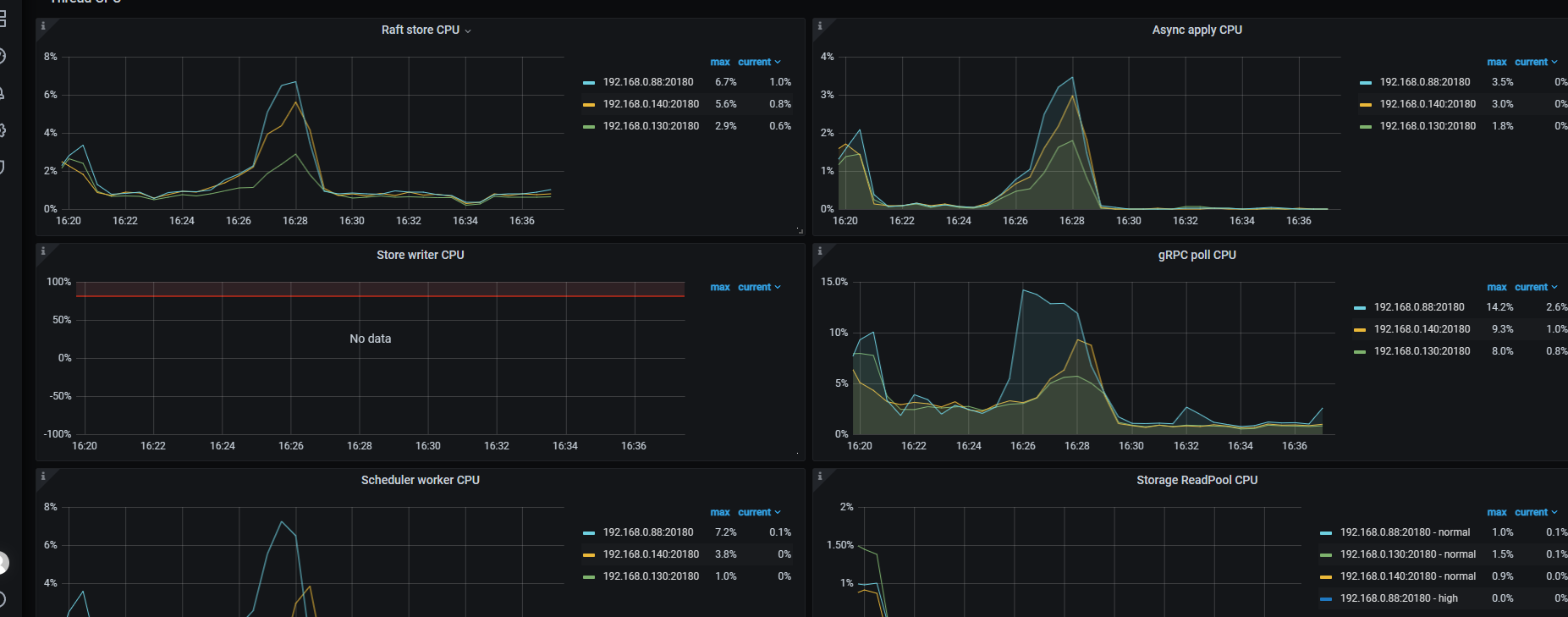The width and height of the screenshot is (1568, 617).
Task: Open the user avatar in sidebar
Action: tap(3, 562)
